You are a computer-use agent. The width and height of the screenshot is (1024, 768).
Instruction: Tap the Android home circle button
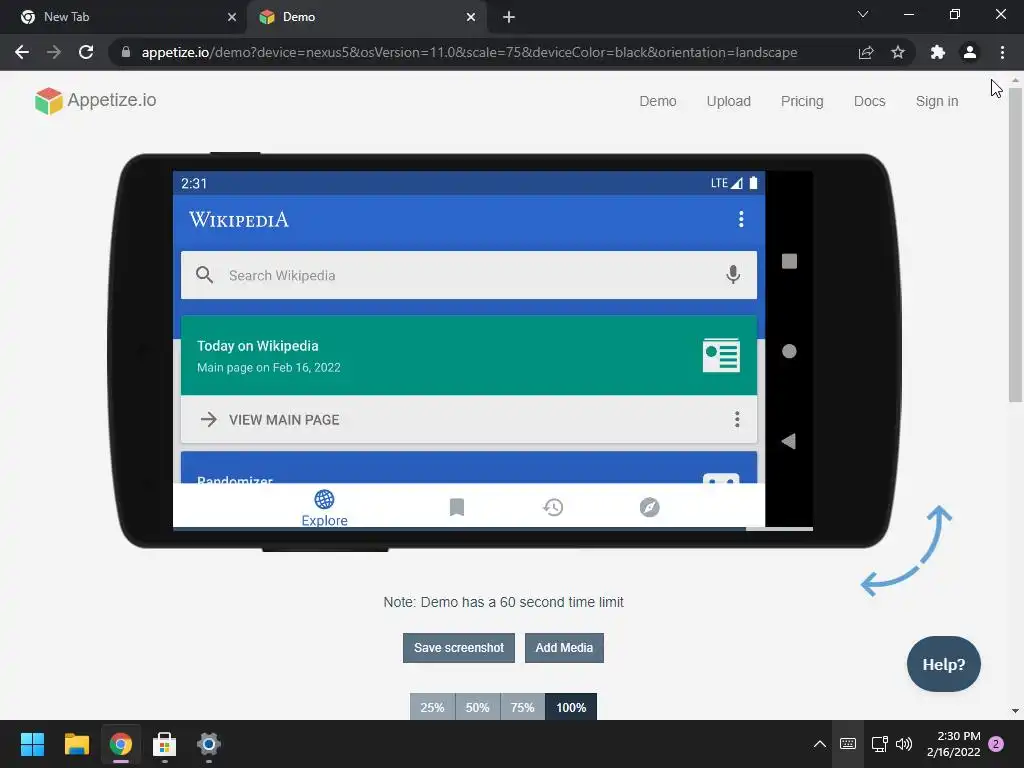click(x=789, y=351)
